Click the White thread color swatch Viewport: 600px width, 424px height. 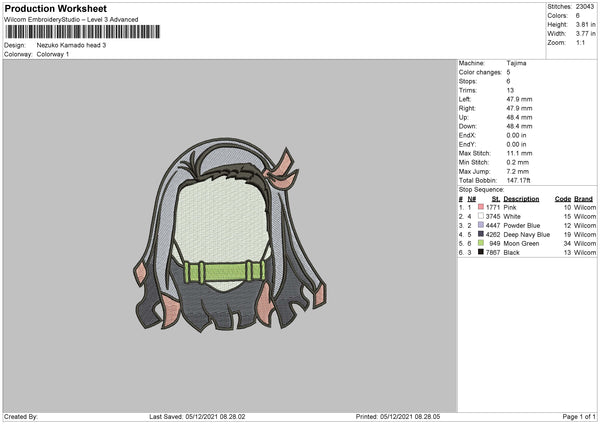point(481,216)
